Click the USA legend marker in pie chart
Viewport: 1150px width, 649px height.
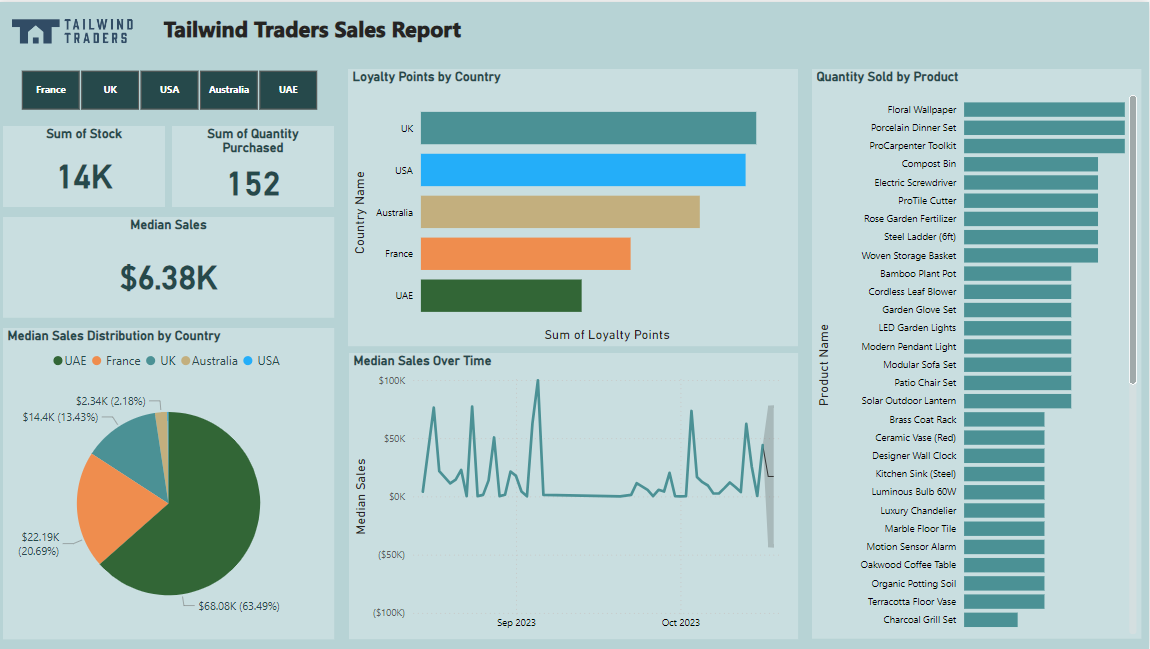pyautogui.click(x=248, y=361)
